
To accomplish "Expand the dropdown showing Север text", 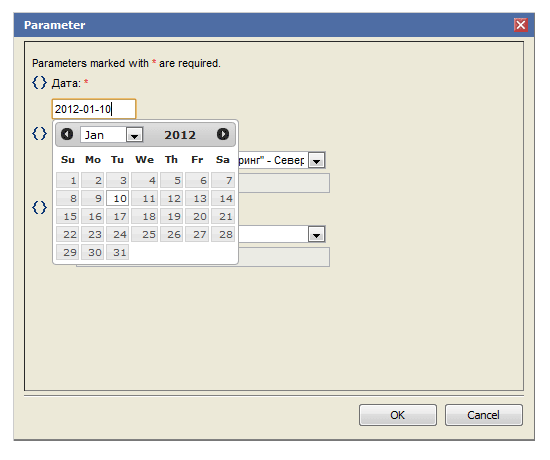I will click(x=316, y=160).
